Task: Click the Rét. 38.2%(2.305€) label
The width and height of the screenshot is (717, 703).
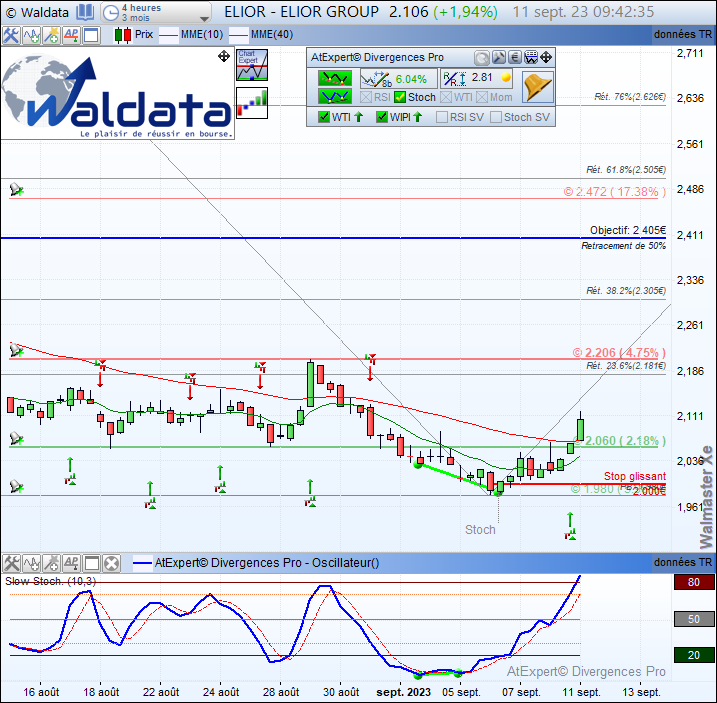Action: 626,290
